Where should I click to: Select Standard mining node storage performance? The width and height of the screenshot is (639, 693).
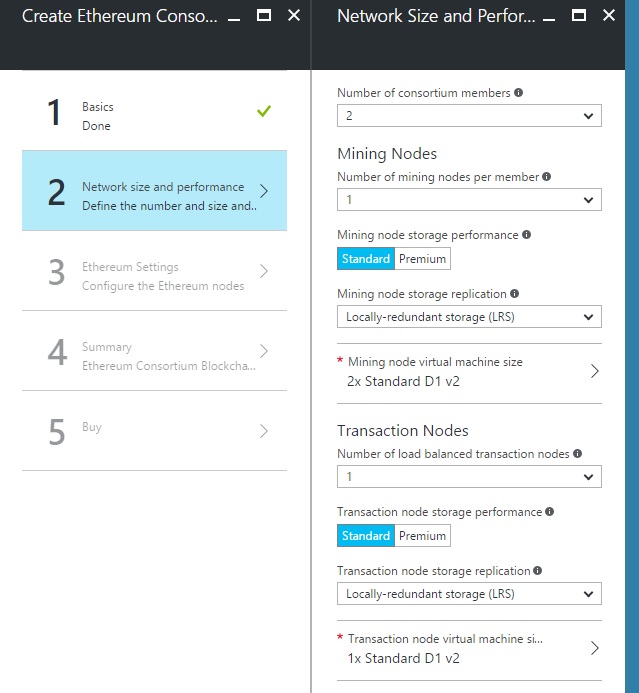366,259
